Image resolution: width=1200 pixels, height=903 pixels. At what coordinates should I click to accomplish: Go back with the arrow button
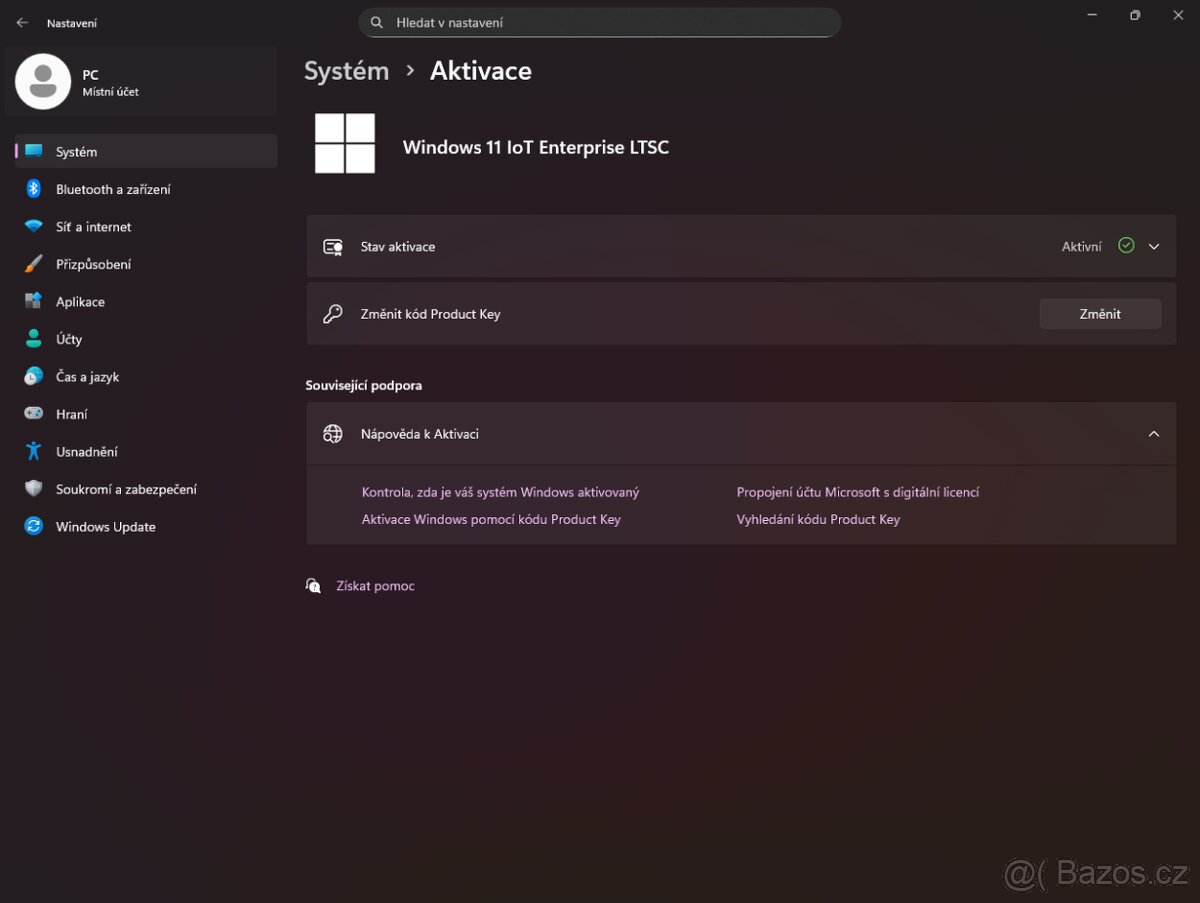point(22,22)
